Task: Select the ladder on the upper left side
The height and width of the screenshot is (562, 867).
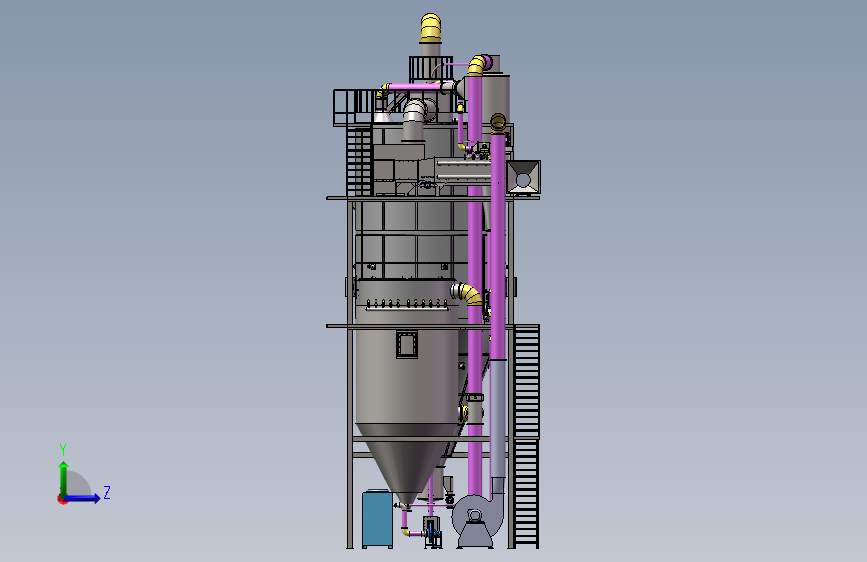Action: point(359,160)
